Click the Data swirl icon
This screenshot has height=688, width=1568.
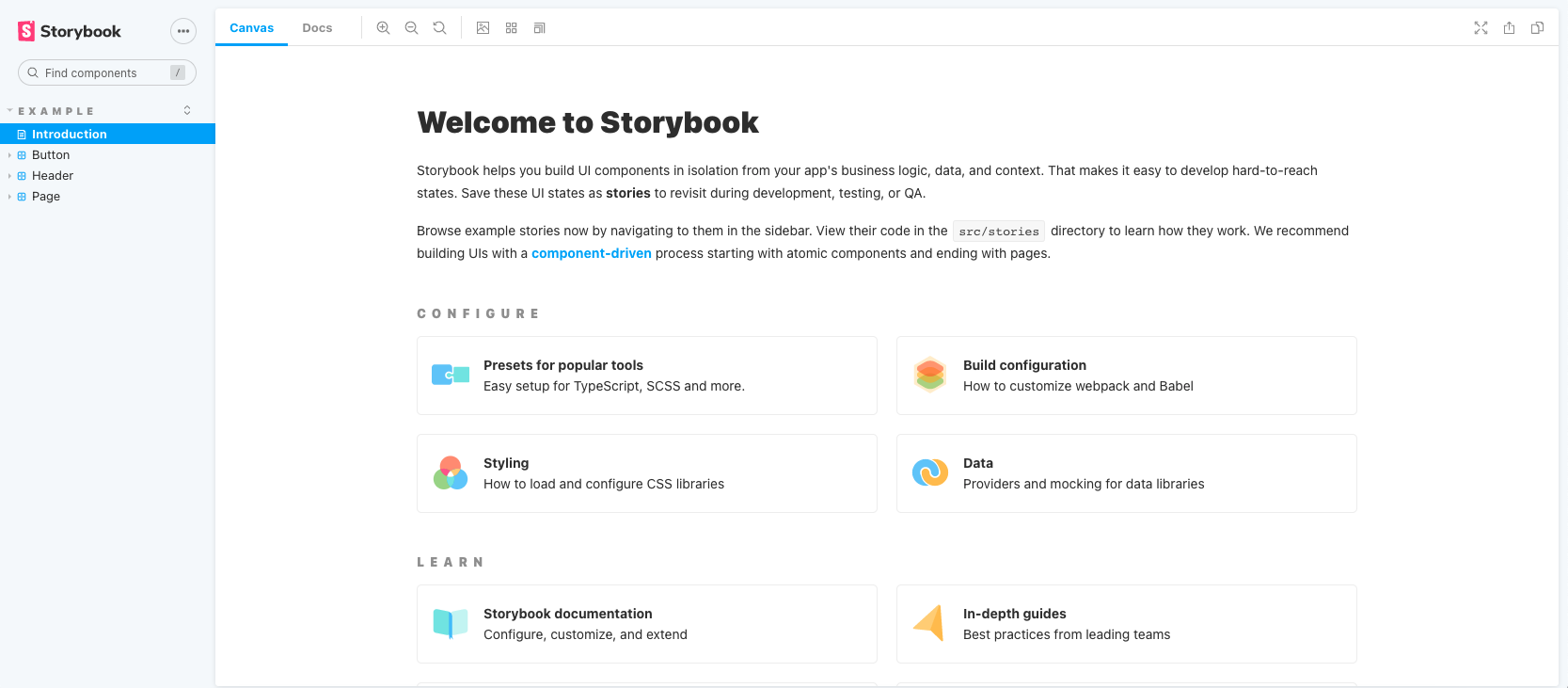click(930, 472)
